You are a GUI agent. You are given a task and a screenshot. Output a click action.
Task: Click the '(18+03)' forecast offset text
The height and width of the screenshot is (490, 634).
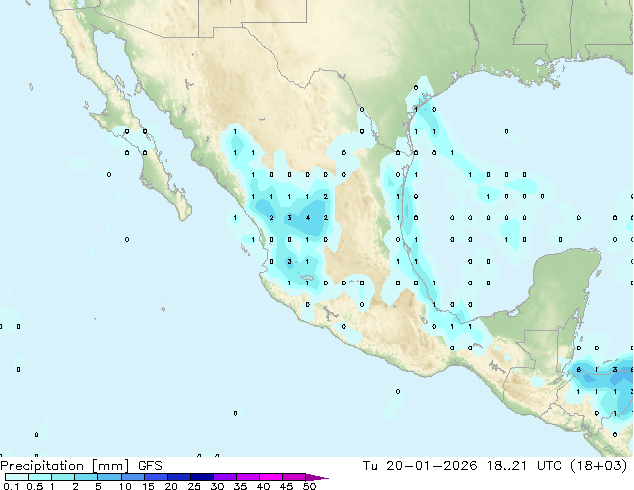pos(598,466)
